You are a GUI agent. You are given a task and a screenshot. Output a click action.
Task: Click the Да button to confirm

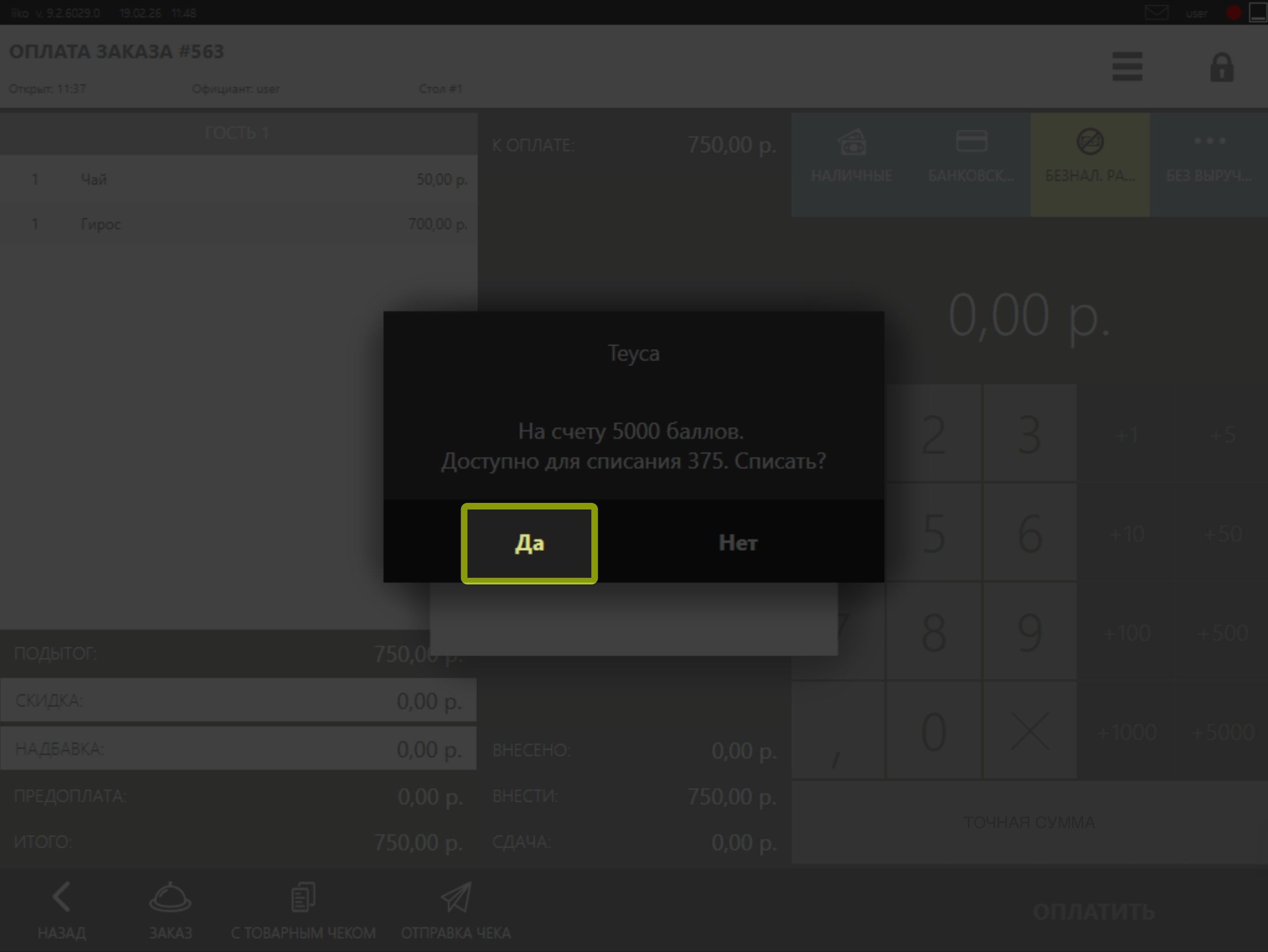pos(529,543)
